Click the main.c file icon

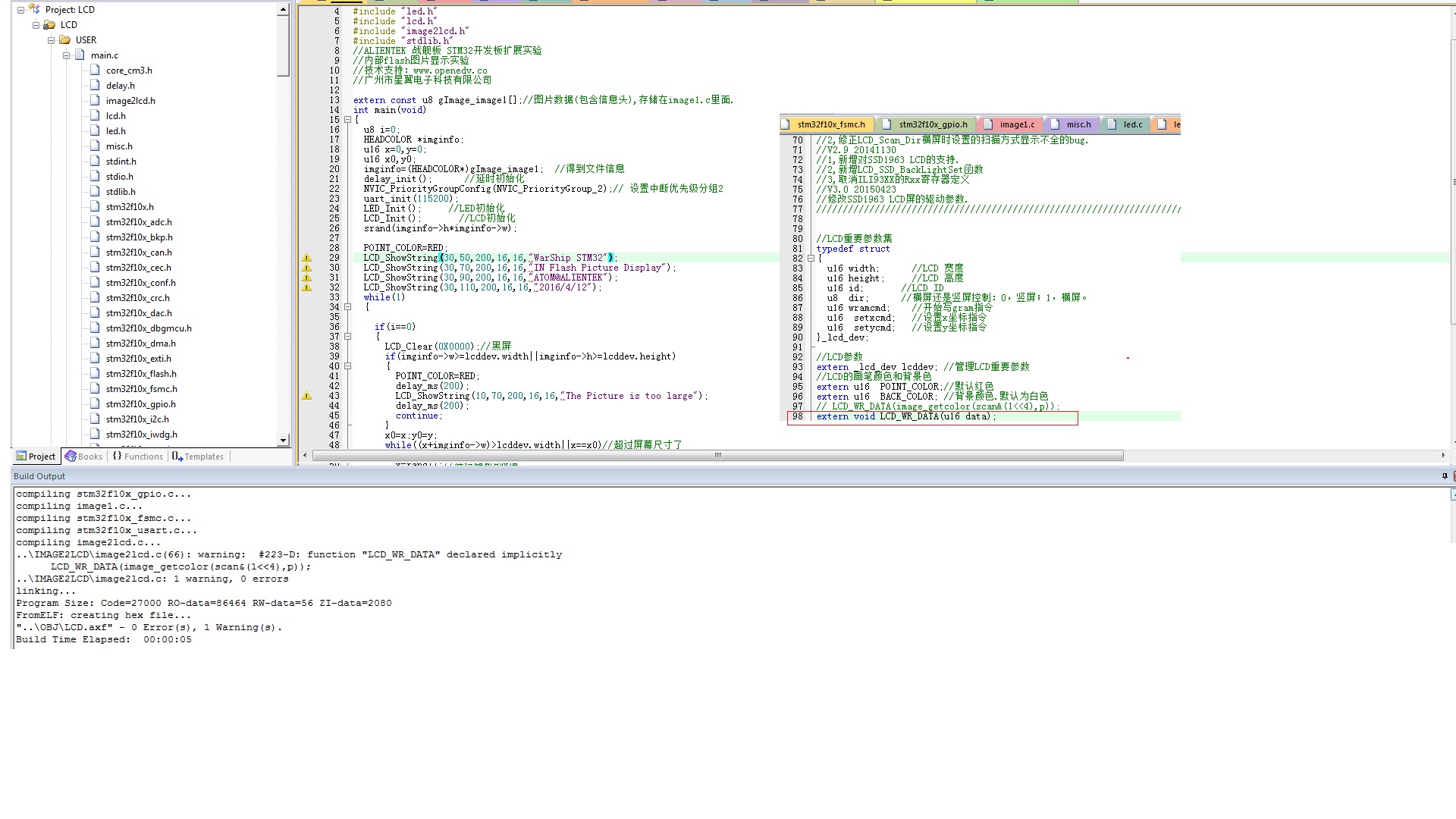point(80,55)
